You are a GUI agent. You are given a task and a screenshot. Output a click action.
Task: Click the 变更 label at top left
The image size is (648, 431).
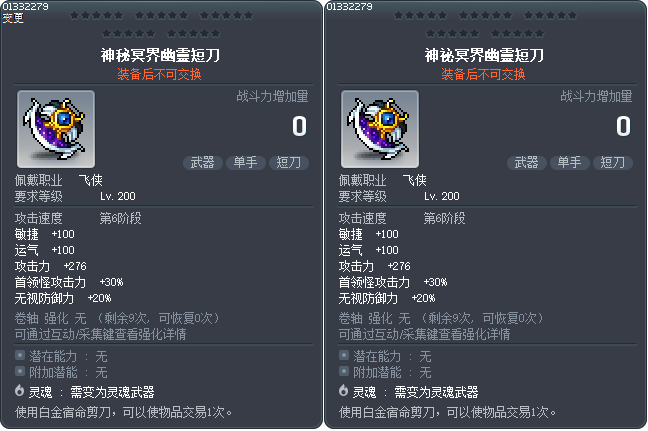(x=13, y=18)
